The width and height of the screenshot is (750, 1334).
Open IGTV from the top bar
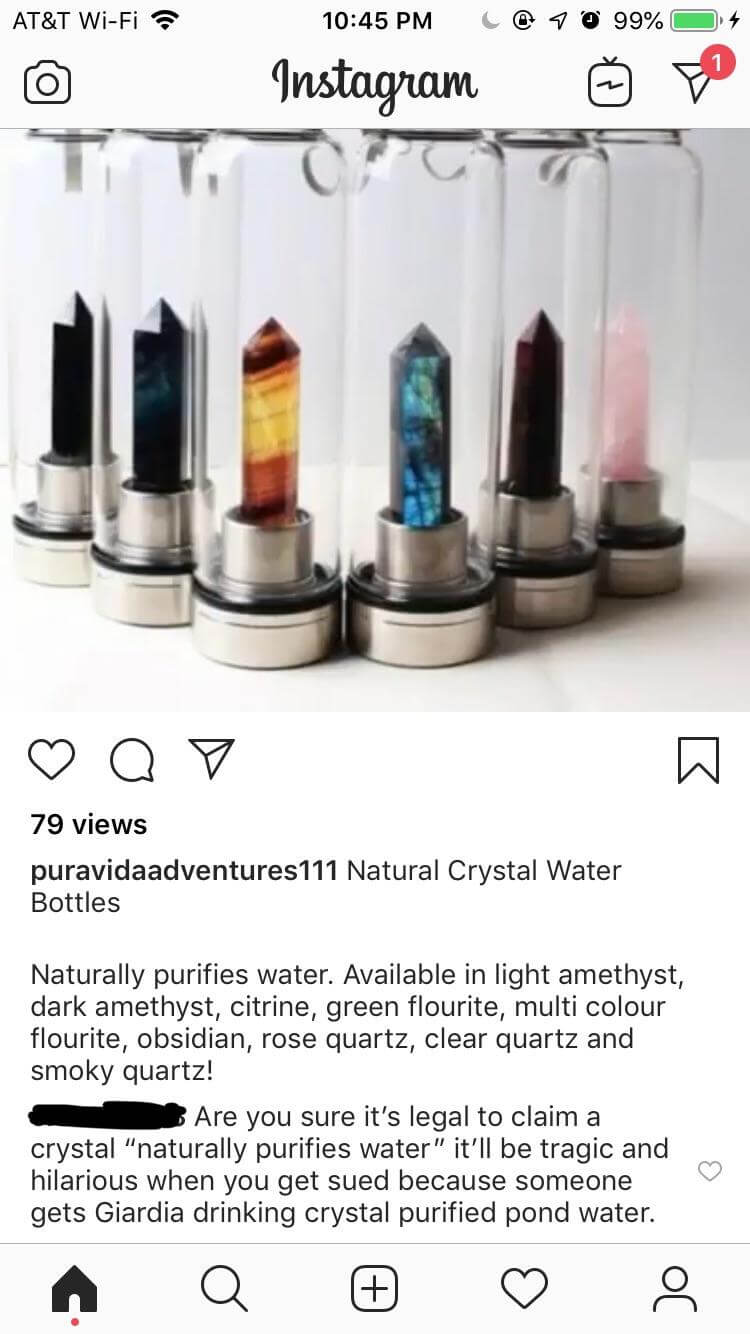[610, 83]
